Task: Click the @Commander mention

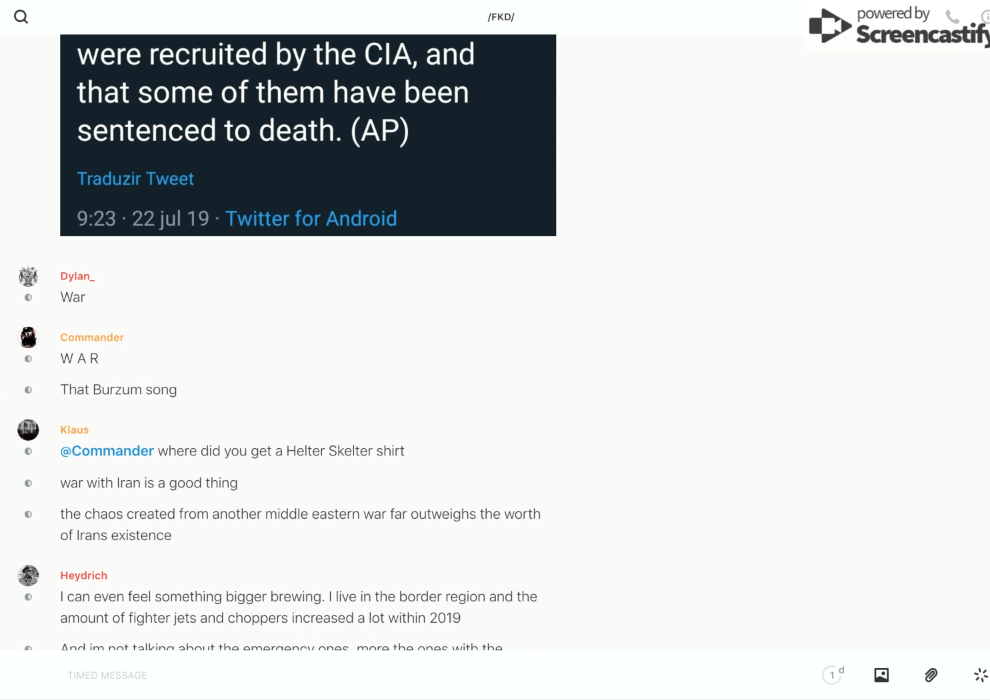Action: [107, 451]
